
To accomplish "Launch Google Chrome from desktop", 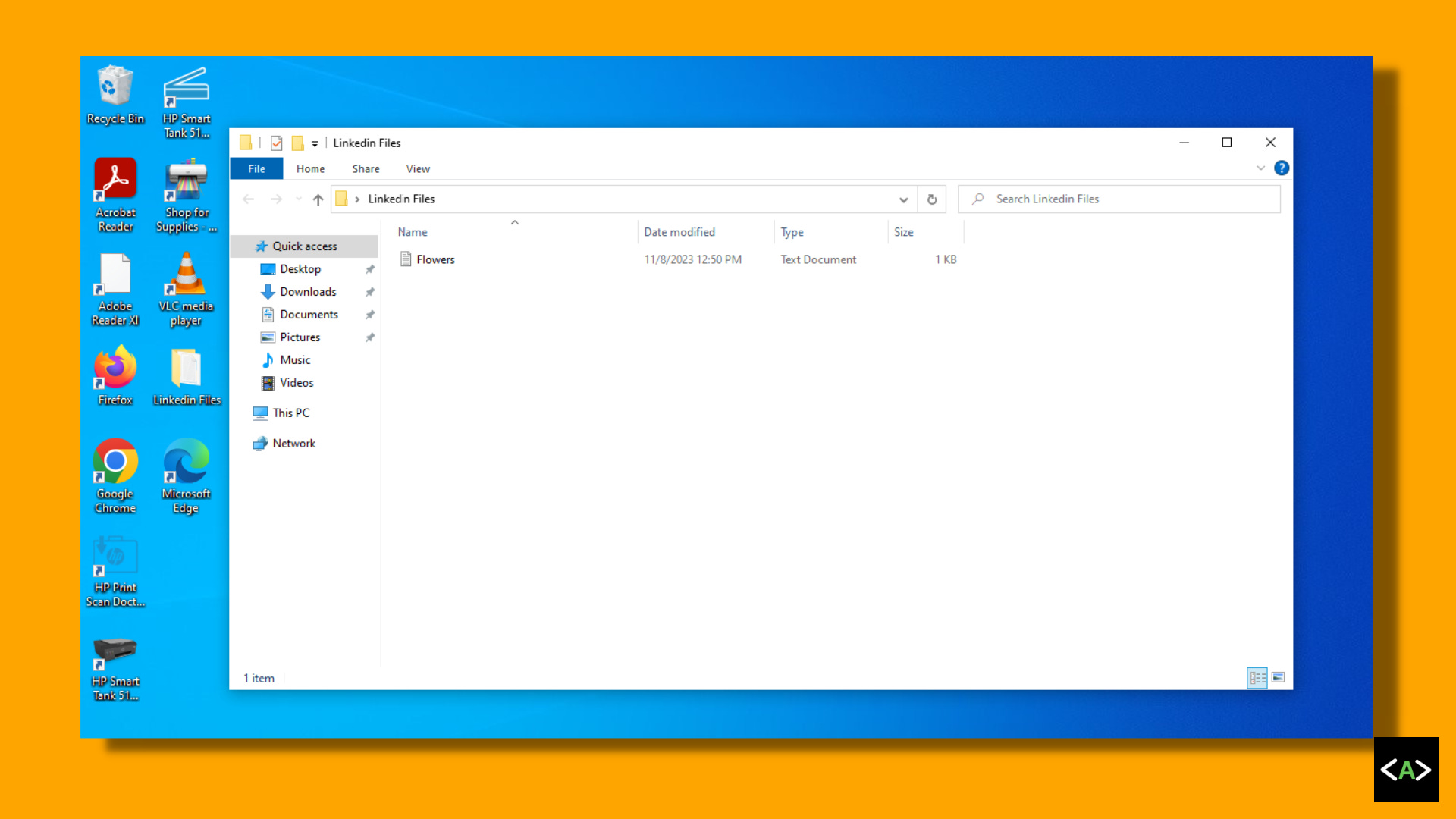I will click(x=115, y=476).
